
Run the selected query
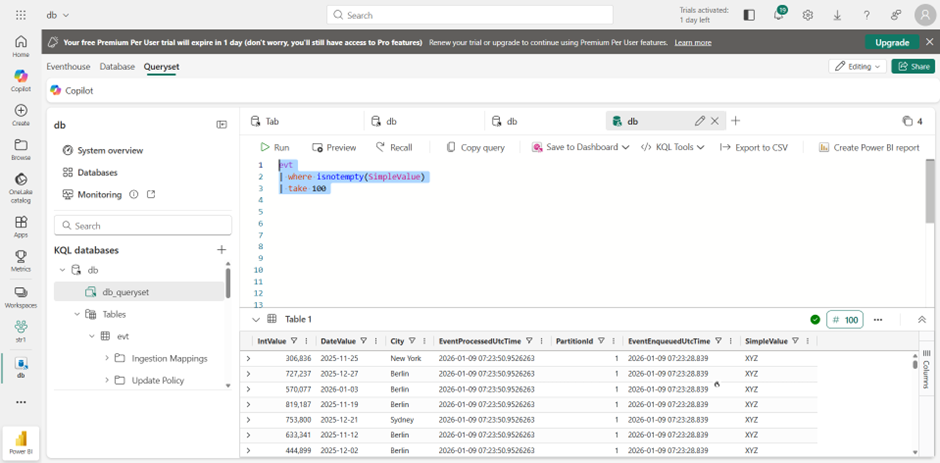[x=274, y=147]
